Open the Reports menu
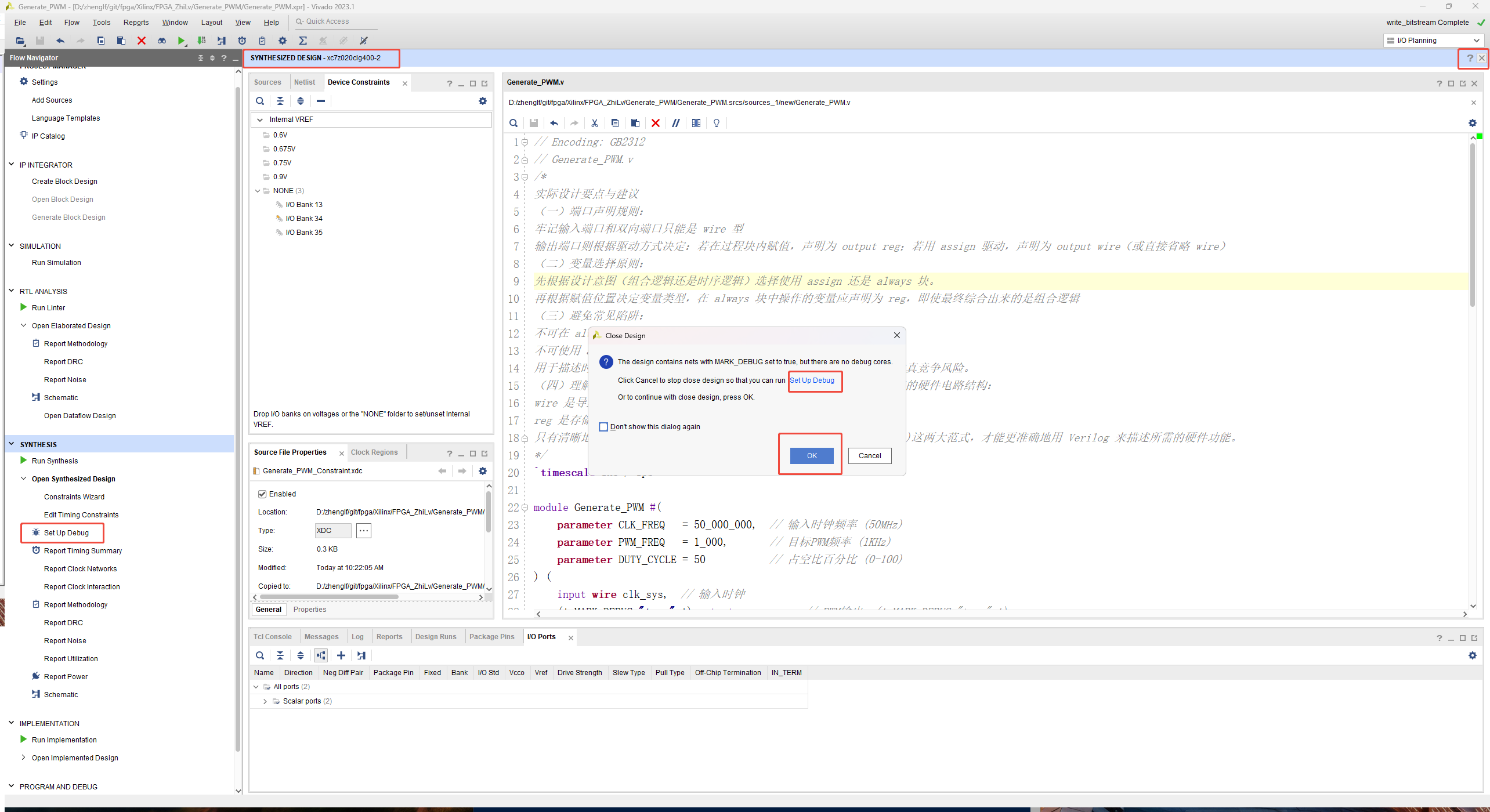 136,23
